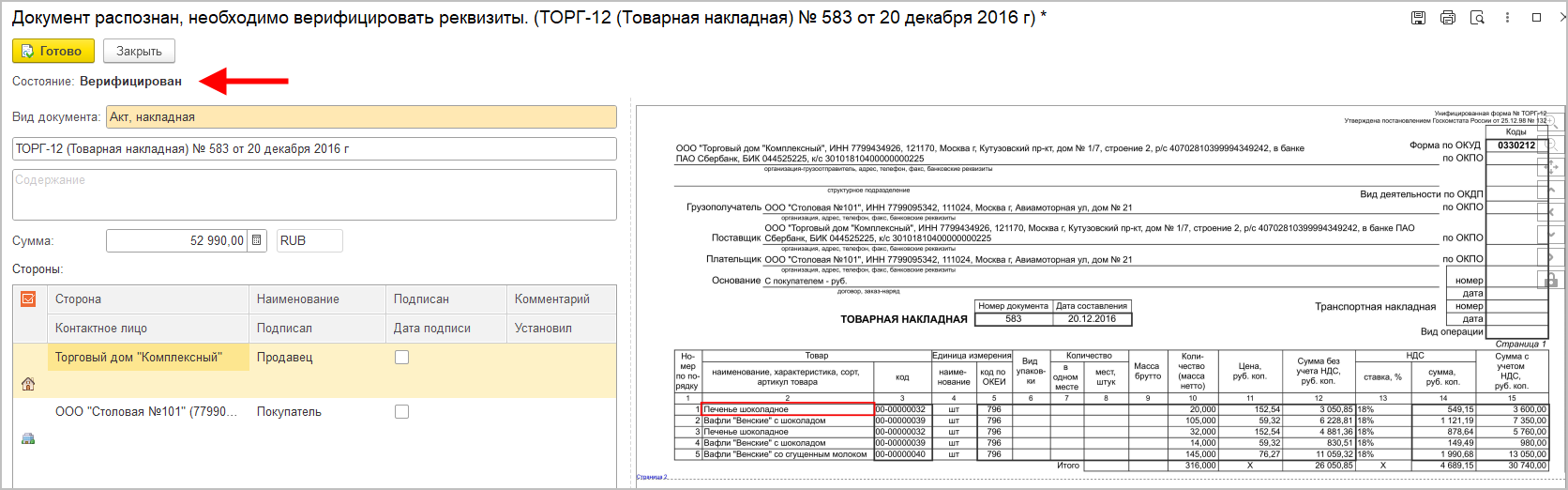
Task: Click the building icon in the Покупатель row
Action: [x=28, y=438]
